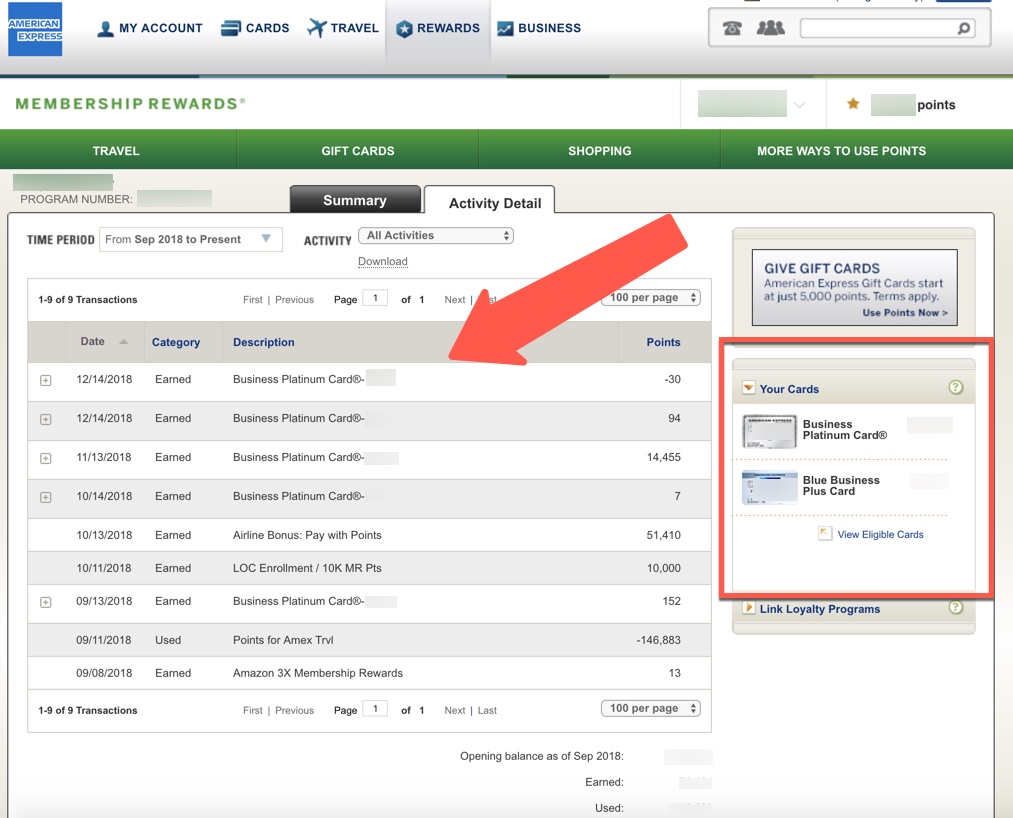The image size is (1013, 818).
Task: Switch to the Summary tab
Action: pyautogui.click(x=355, y=200)
